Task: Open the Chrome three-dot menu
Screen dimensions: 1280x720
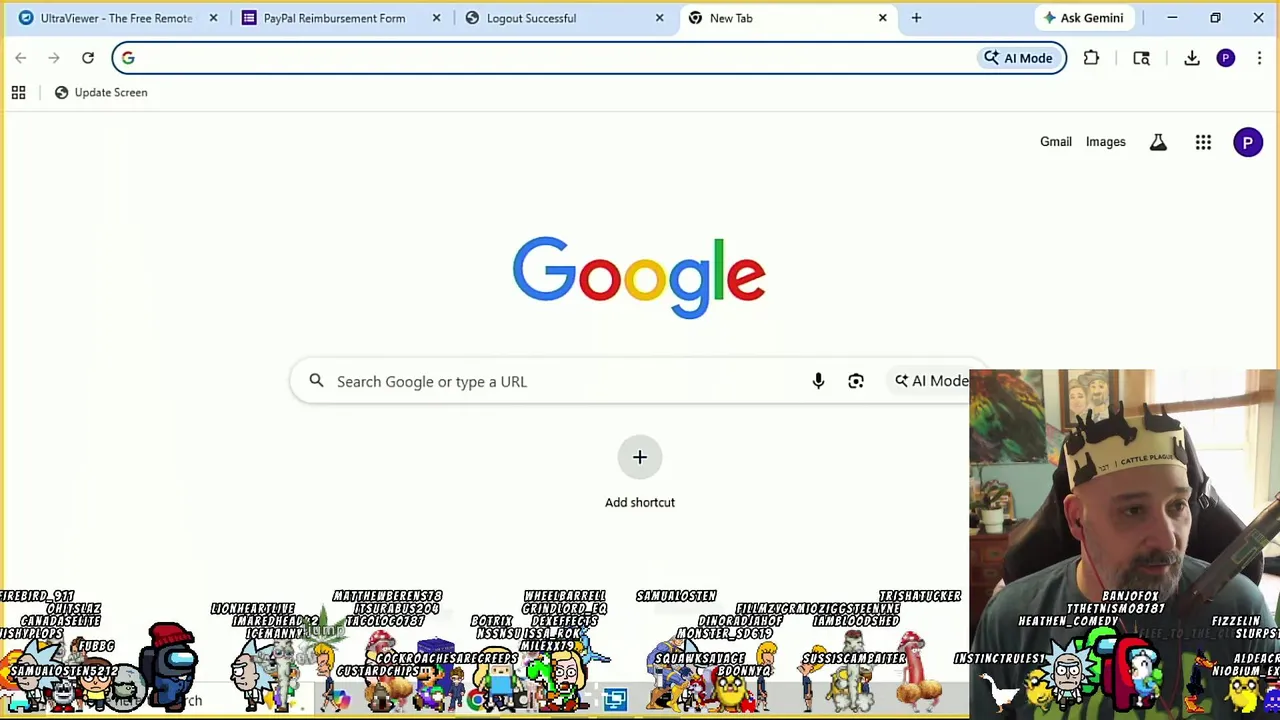Action: [x=1260, y=58]
